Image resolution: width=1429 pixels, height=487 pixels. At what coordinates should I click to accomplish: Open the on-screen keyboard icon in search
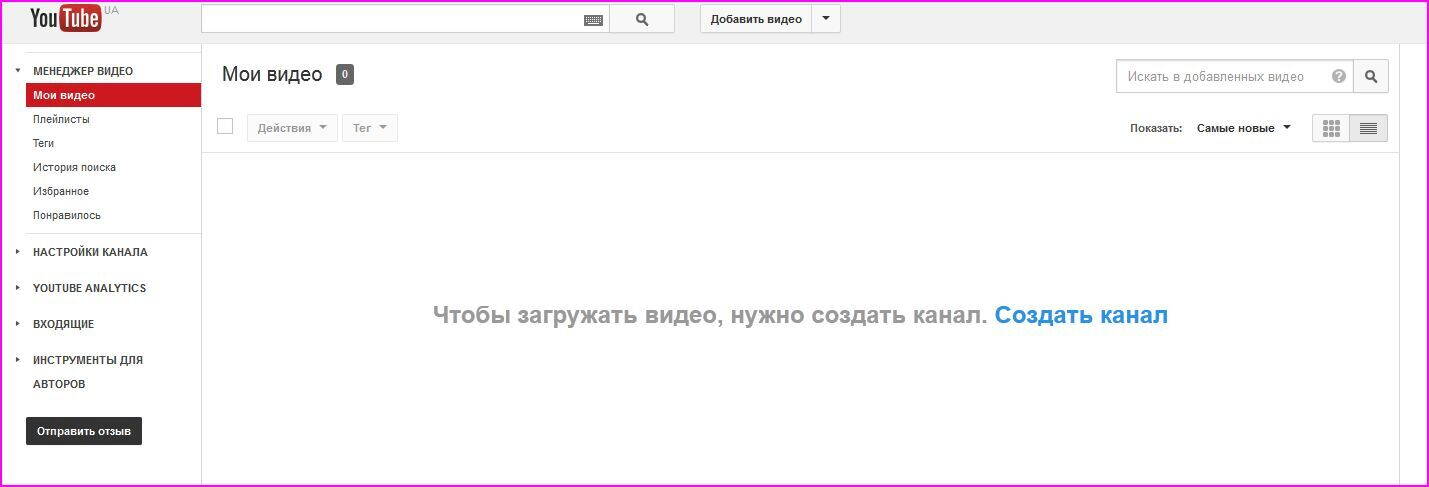(593, 20)
